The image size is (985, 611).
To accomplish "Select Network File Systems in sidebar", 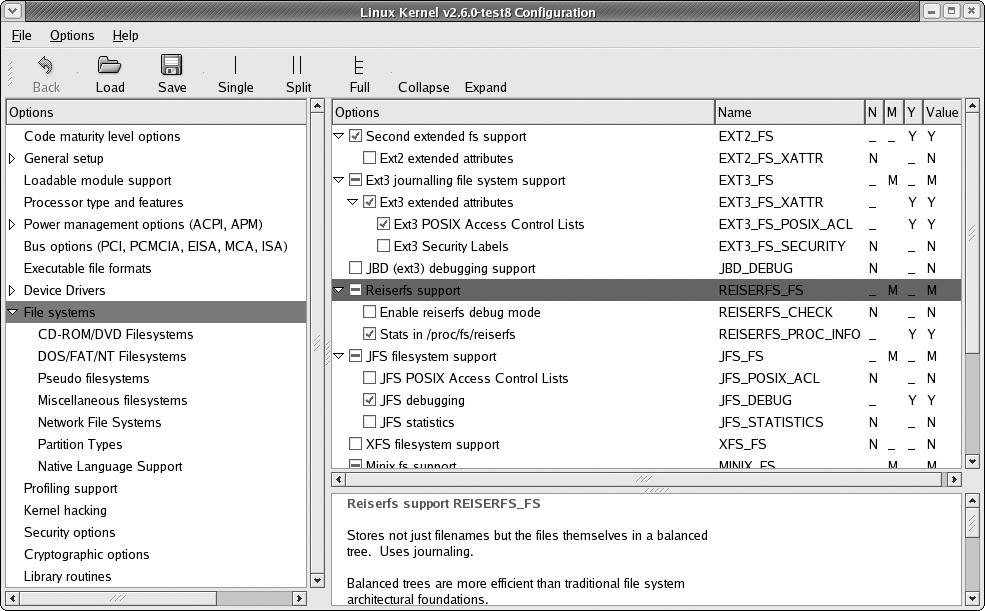I will tap(99, 422).
